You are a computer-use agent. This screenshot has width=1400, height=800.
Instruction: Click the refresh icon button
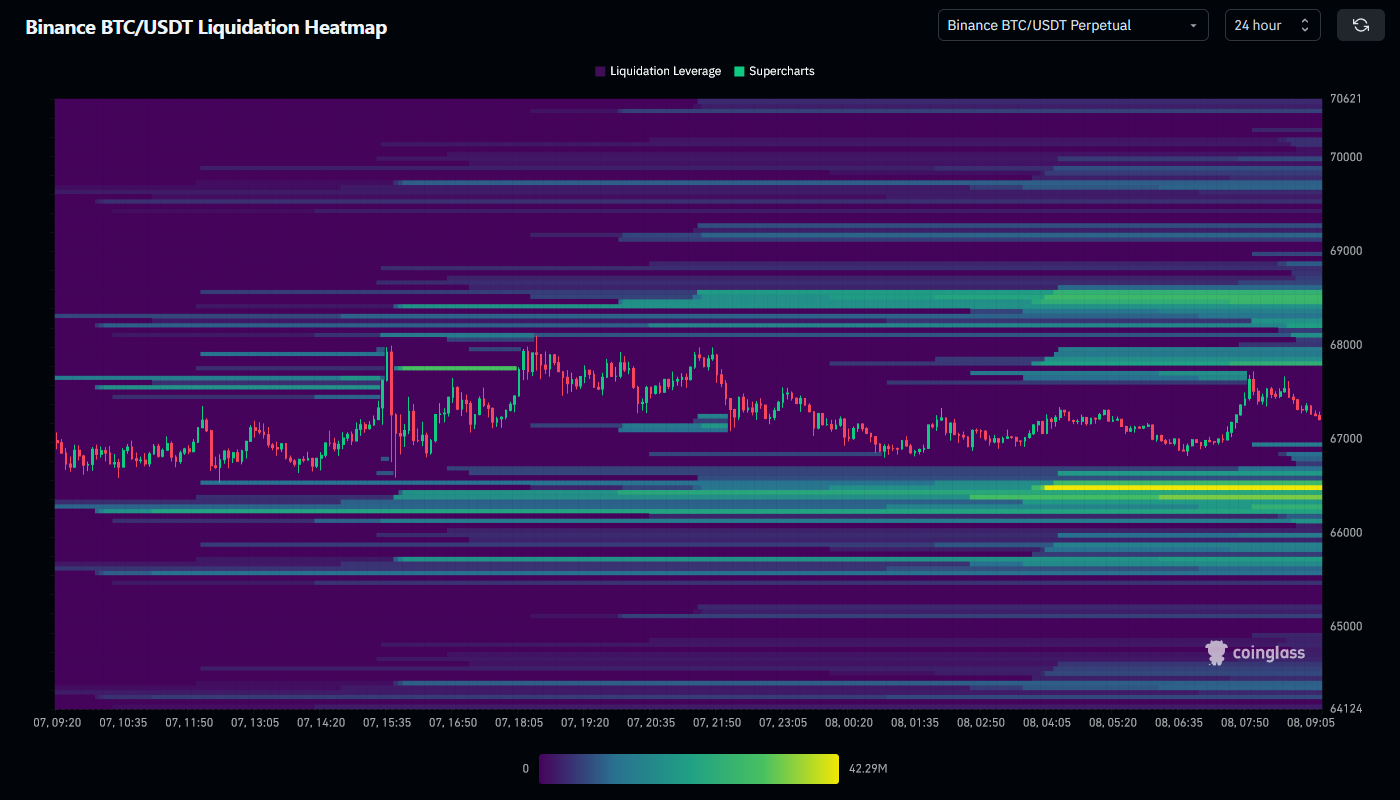1361,25
